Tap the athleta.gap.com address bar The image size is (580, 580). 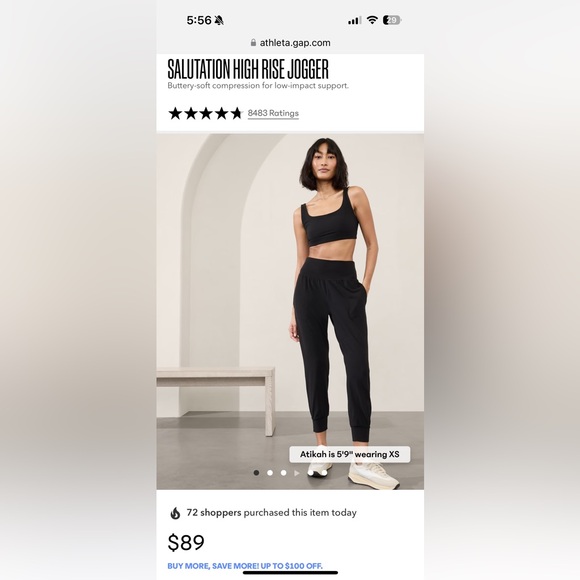(x=290, y=43)
